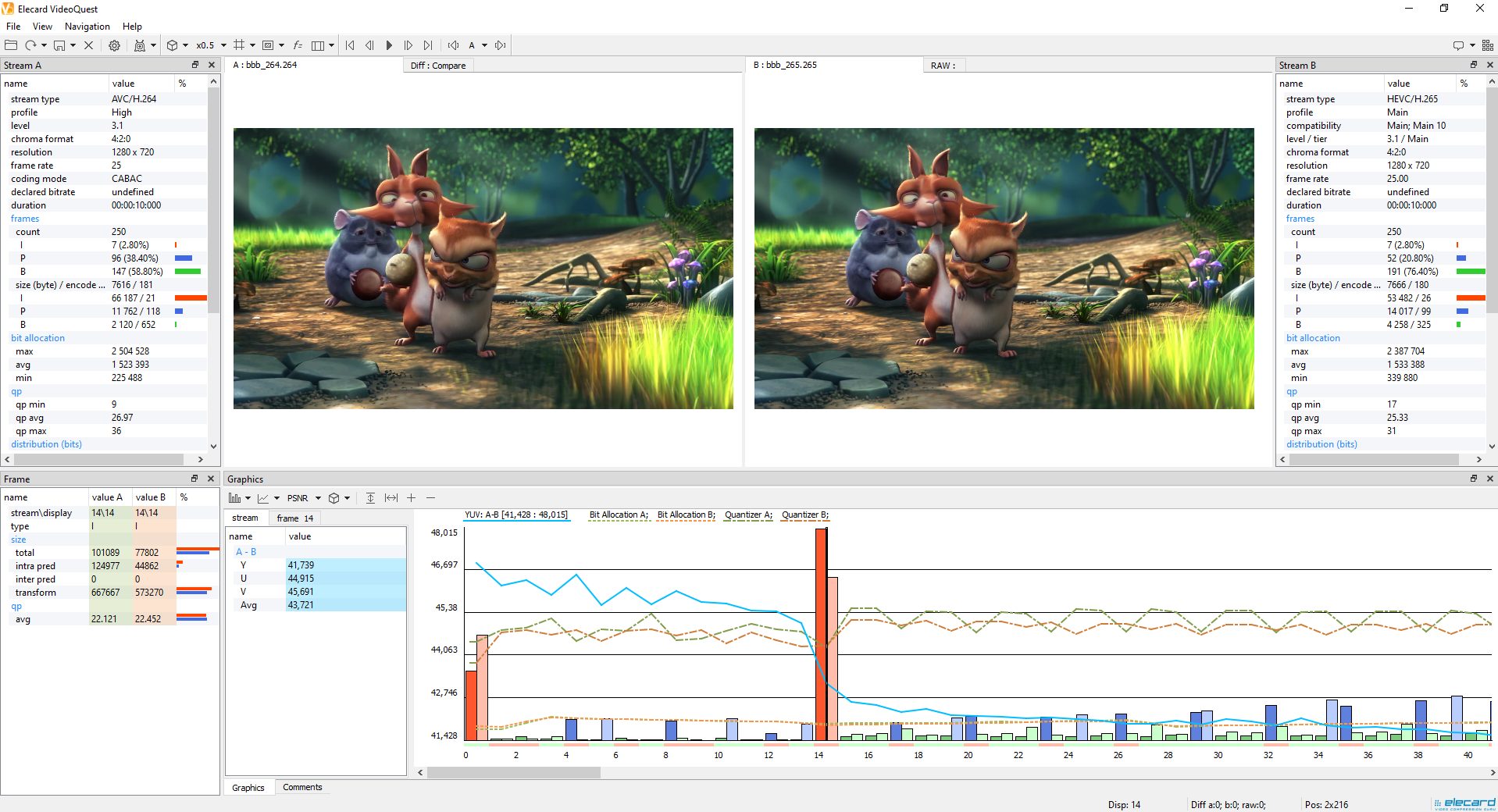
Task: Toggle the YUV: A-B overlay legend
Action: click(x=516, y=515)
